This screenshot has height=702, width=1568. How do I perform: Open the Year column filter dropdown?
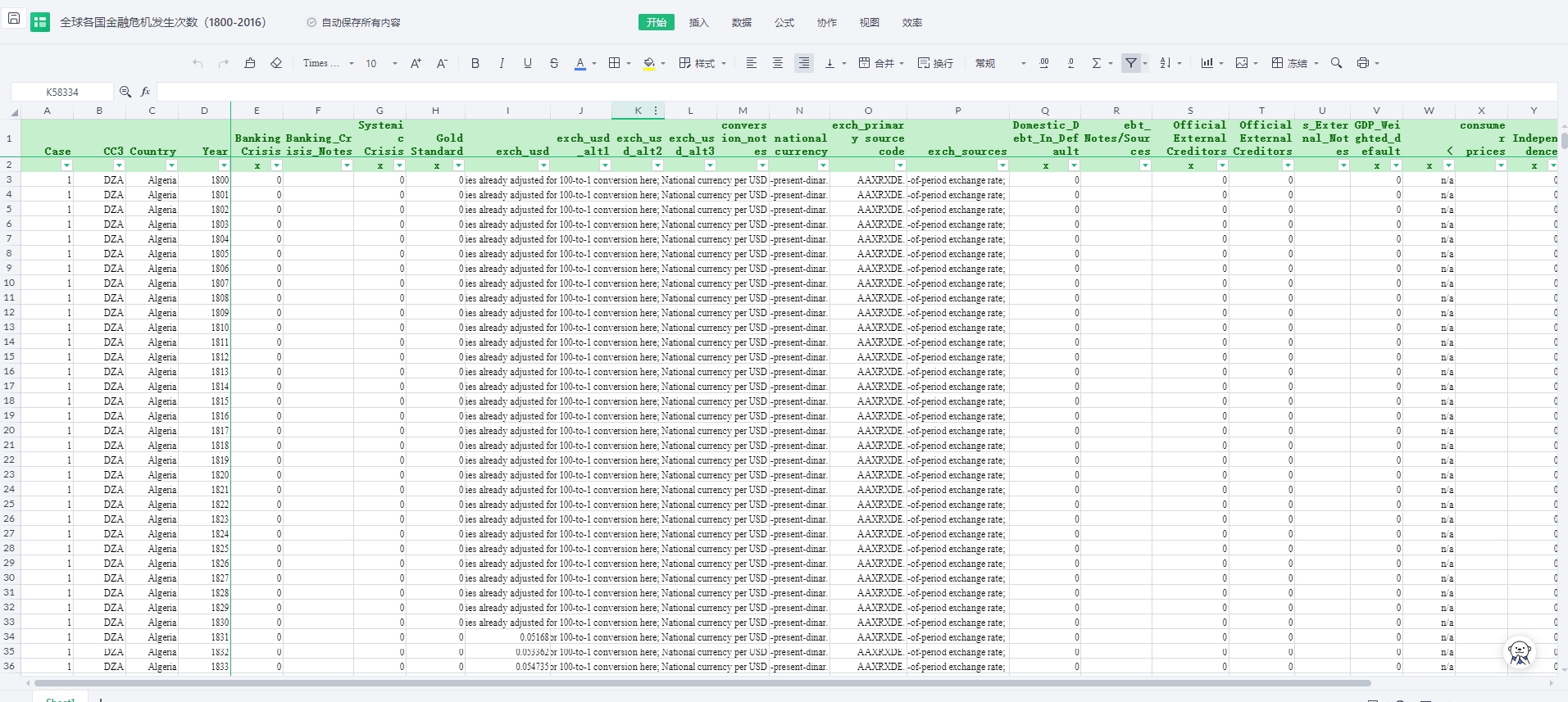tap(224, 165)
